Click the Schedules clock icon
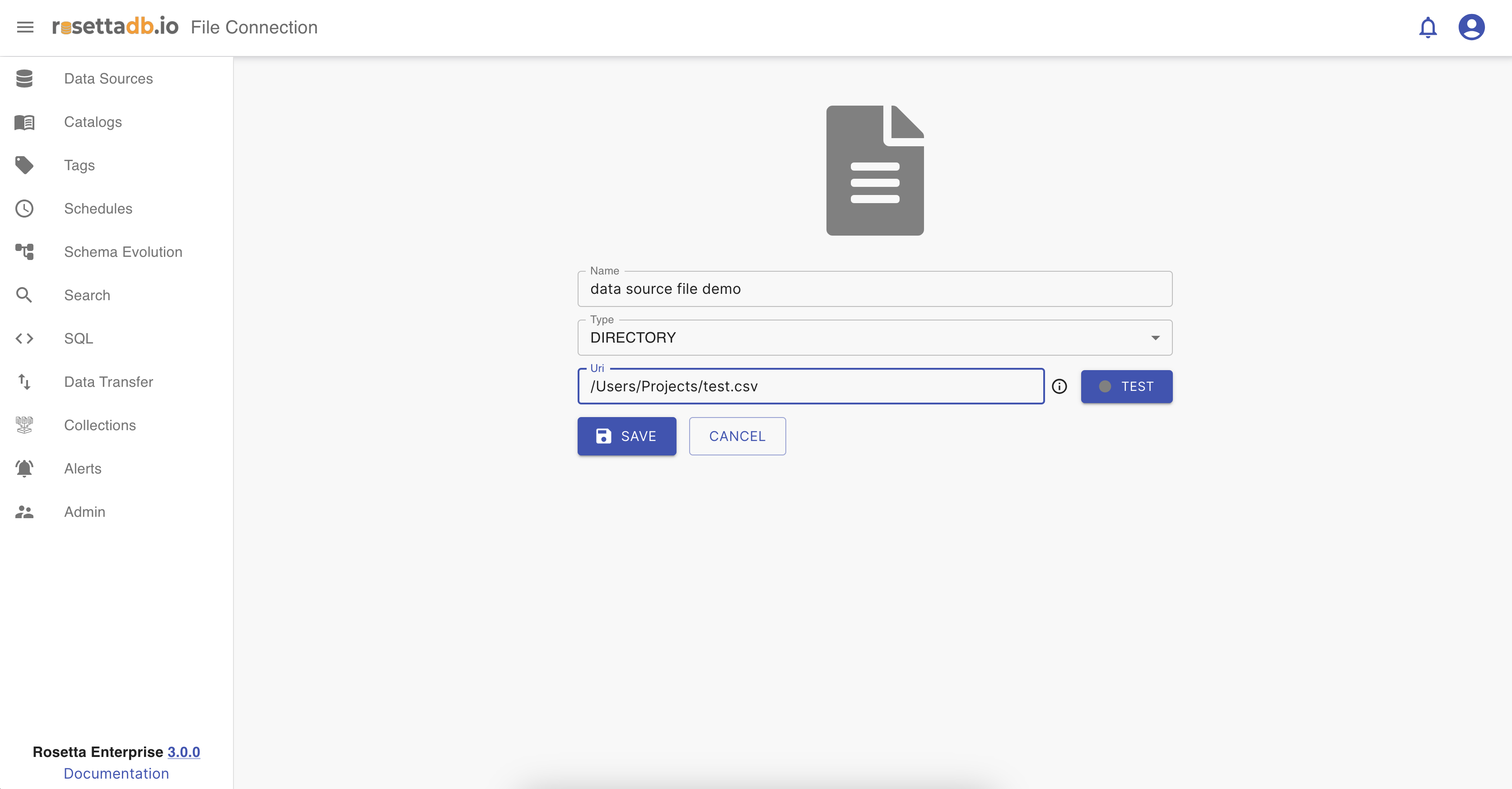Screen dimensions: 1512x789 (x=24, y=209)
